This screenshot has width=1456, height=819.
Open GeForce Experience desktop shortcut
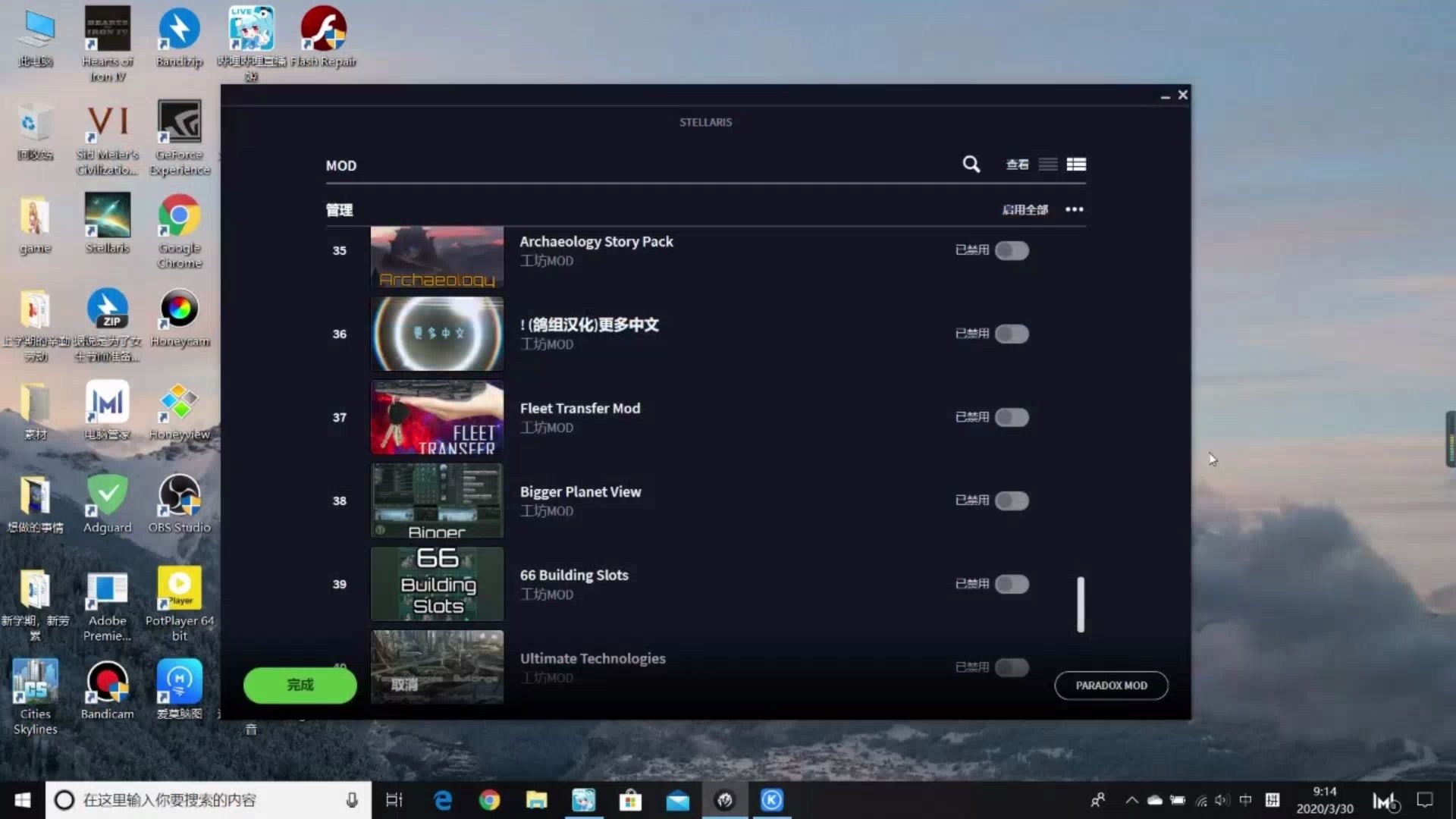point(180,138)
